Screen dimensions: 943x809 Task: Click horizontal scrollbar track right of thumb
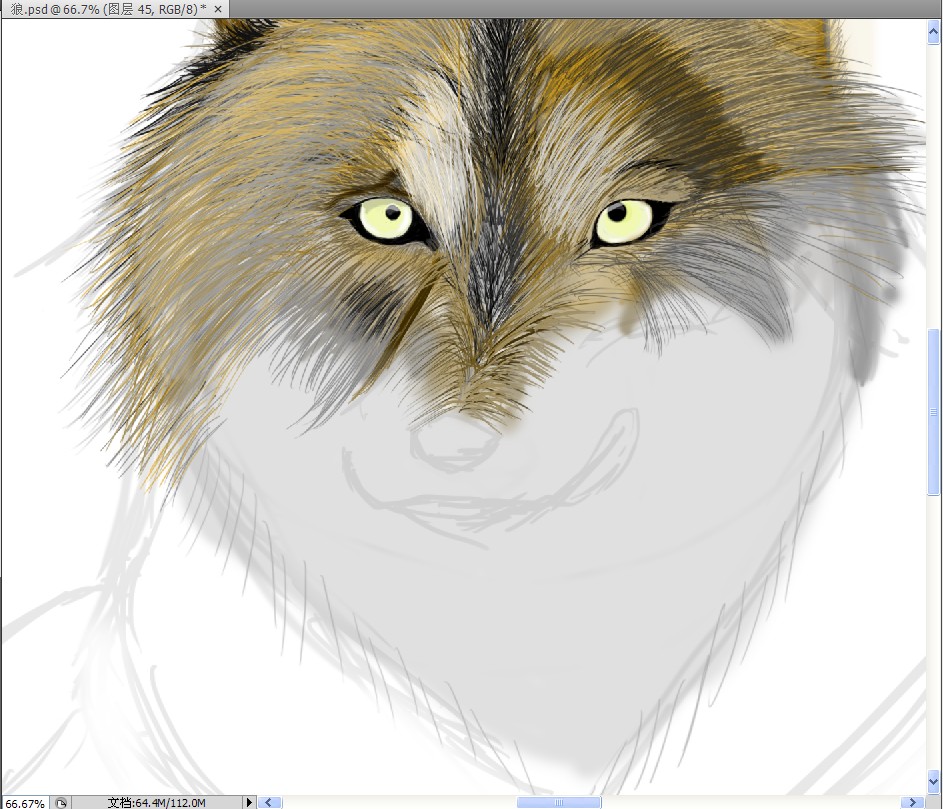pyautogui.click(x=750, y=802)
